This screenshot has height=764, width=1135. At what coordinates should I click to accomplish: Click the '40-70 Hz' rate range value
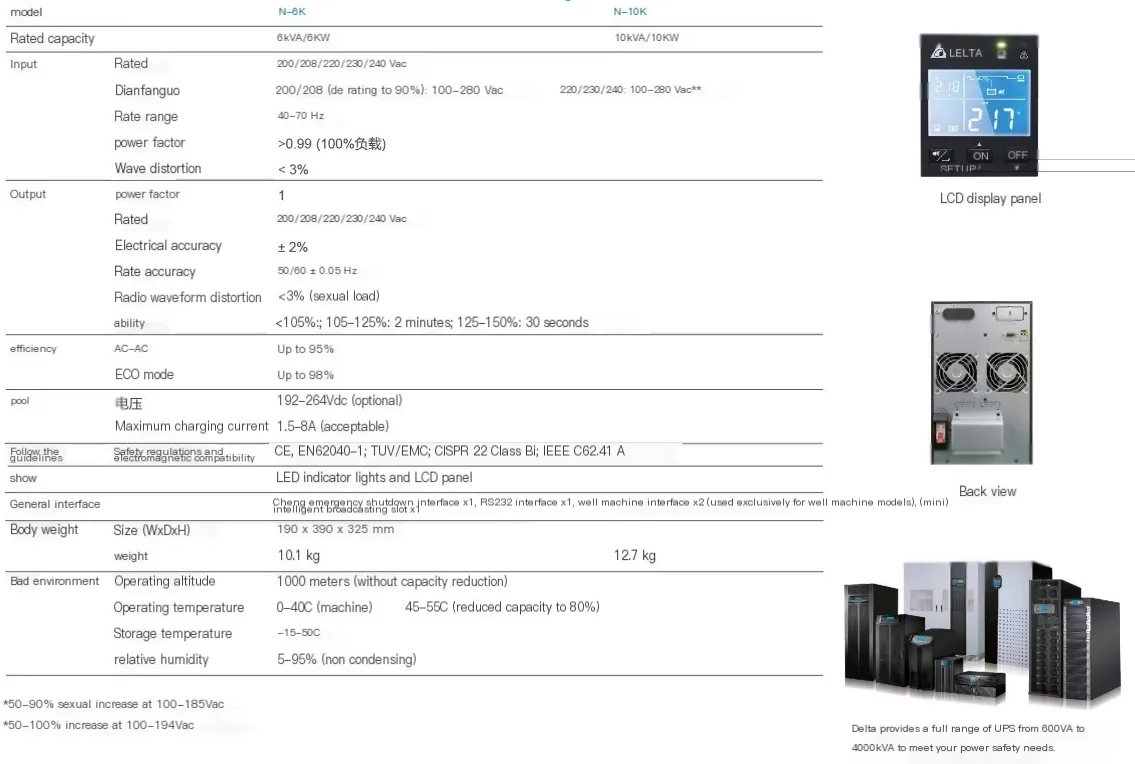point(300,116)
